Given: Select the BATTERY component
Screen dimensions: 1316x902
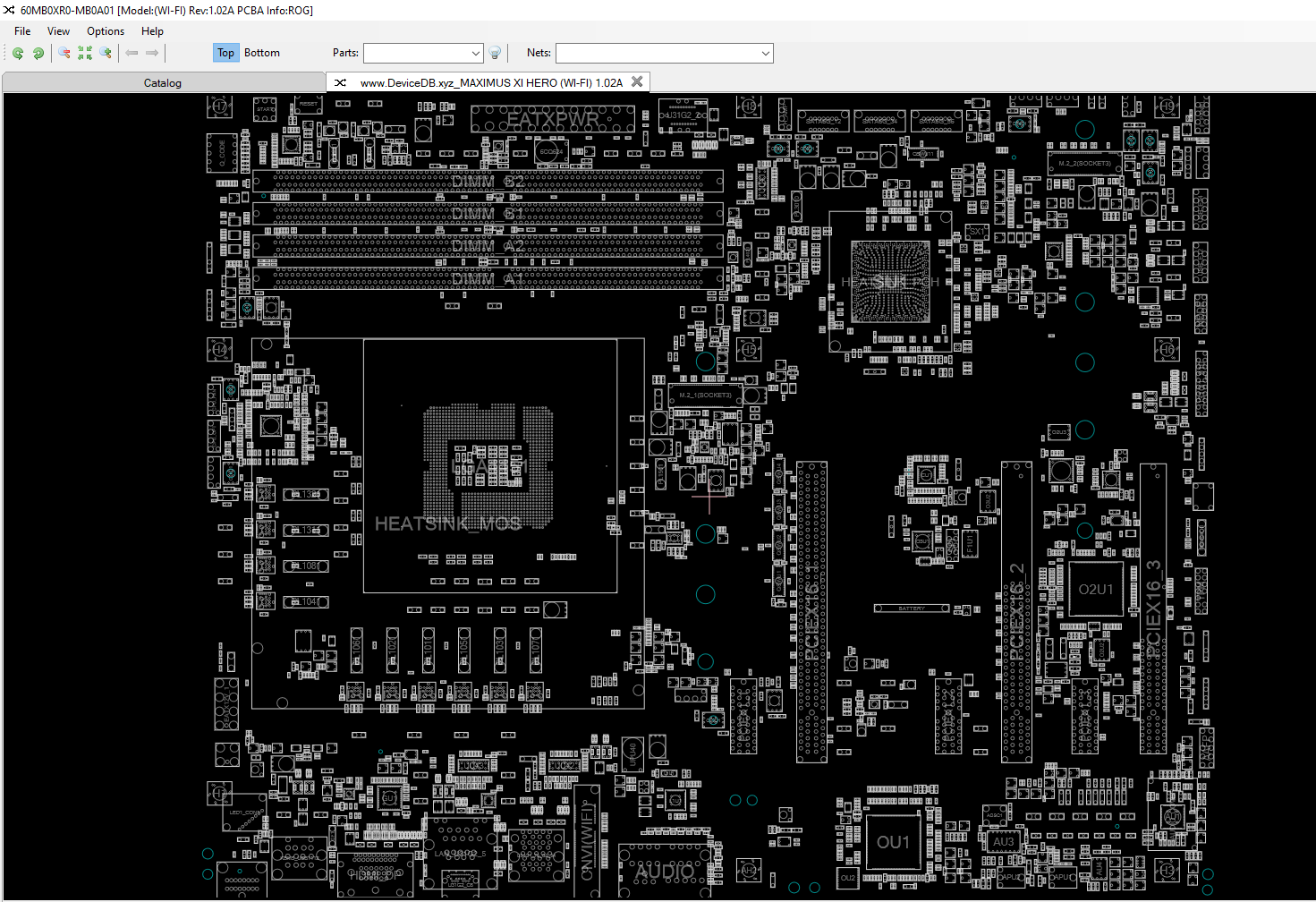Looking at the screenshot, I should [x=912, y=608].
